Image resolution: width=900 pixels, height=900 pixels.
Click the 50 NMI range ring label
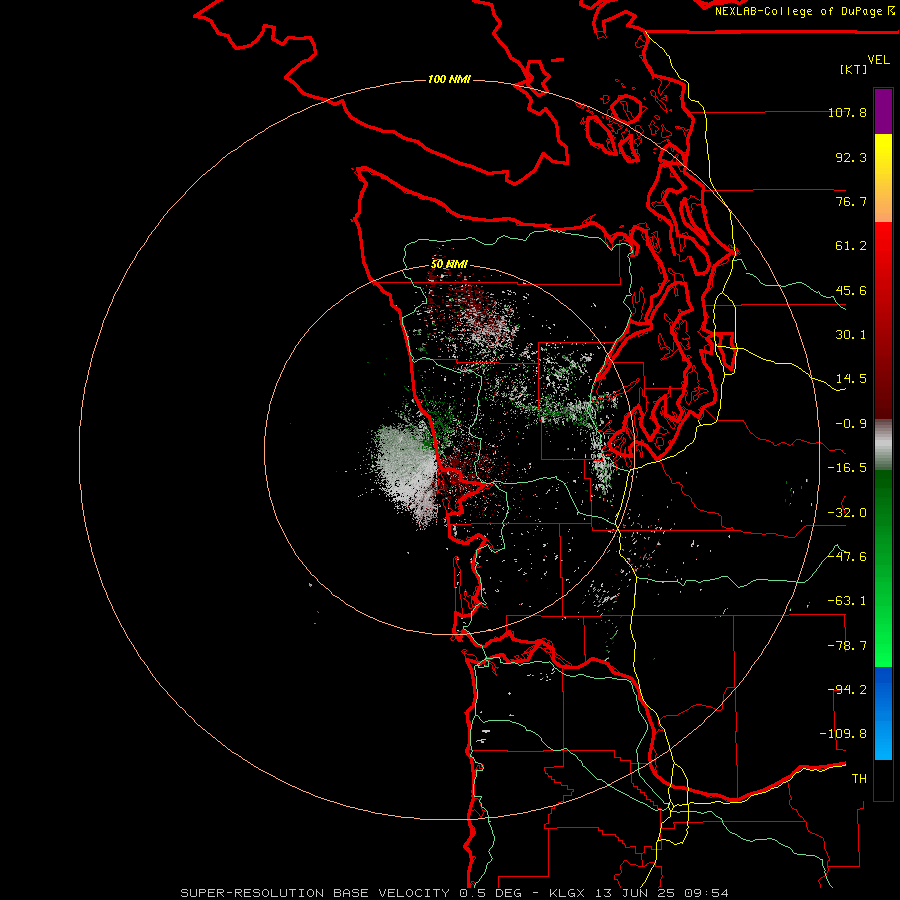449,265
